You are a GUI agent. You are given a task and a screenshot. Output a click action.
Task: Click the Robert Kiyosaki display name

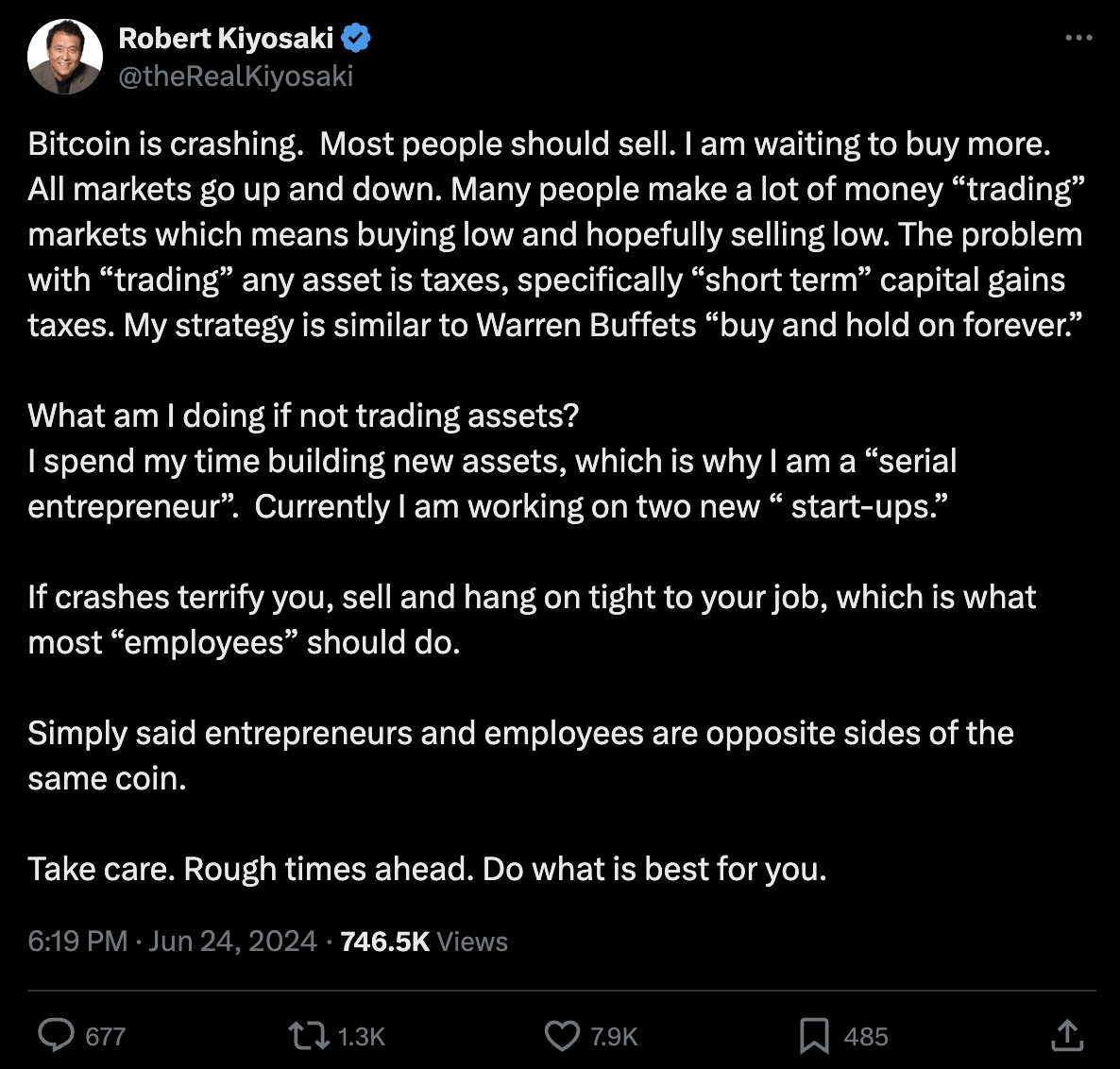pos(226,39)
